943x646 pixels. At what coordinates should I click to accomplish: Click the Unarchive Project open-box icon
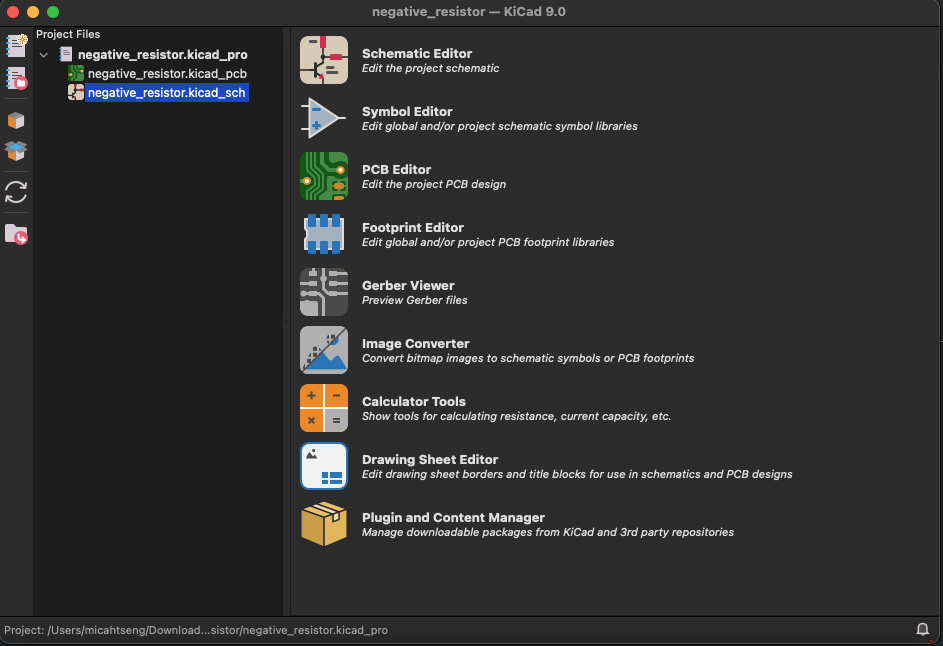[16, 150]
